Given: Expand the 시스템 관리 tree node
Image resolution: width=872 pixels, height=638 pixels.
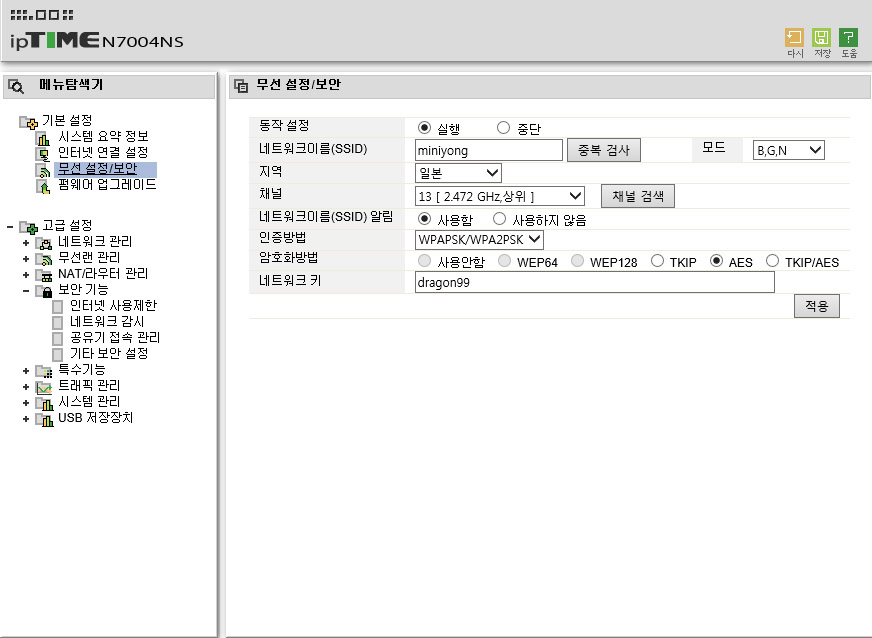Looking at the screenshot, I should (26, 403).
